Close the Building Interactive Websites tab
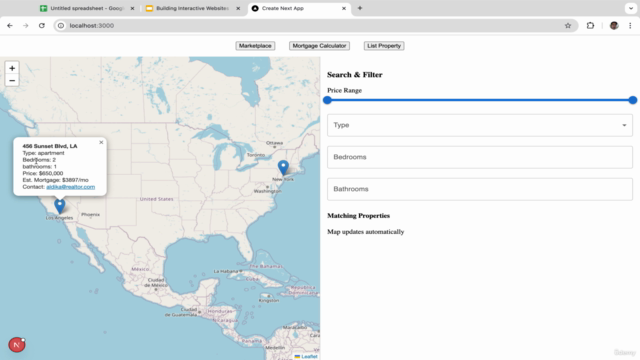Viewport: 640px width, 360px height. point(238,8)
